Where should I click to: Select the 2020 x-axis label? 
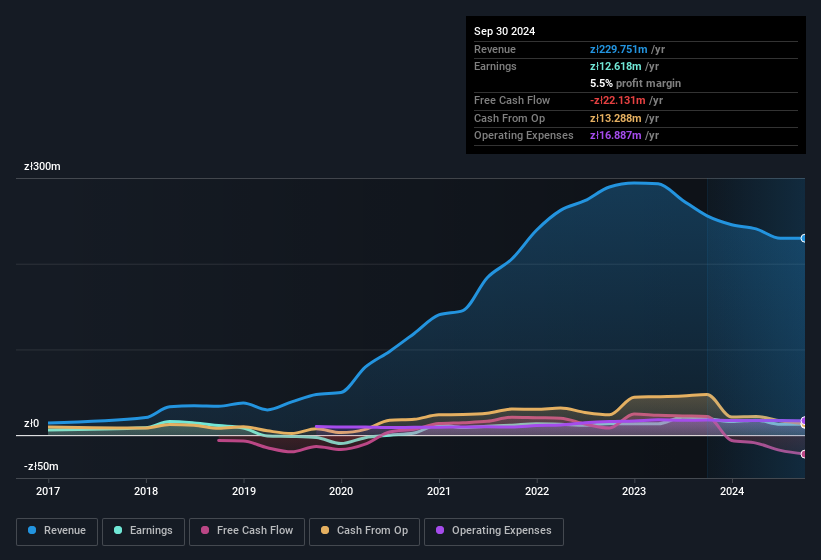click(341, 491)
